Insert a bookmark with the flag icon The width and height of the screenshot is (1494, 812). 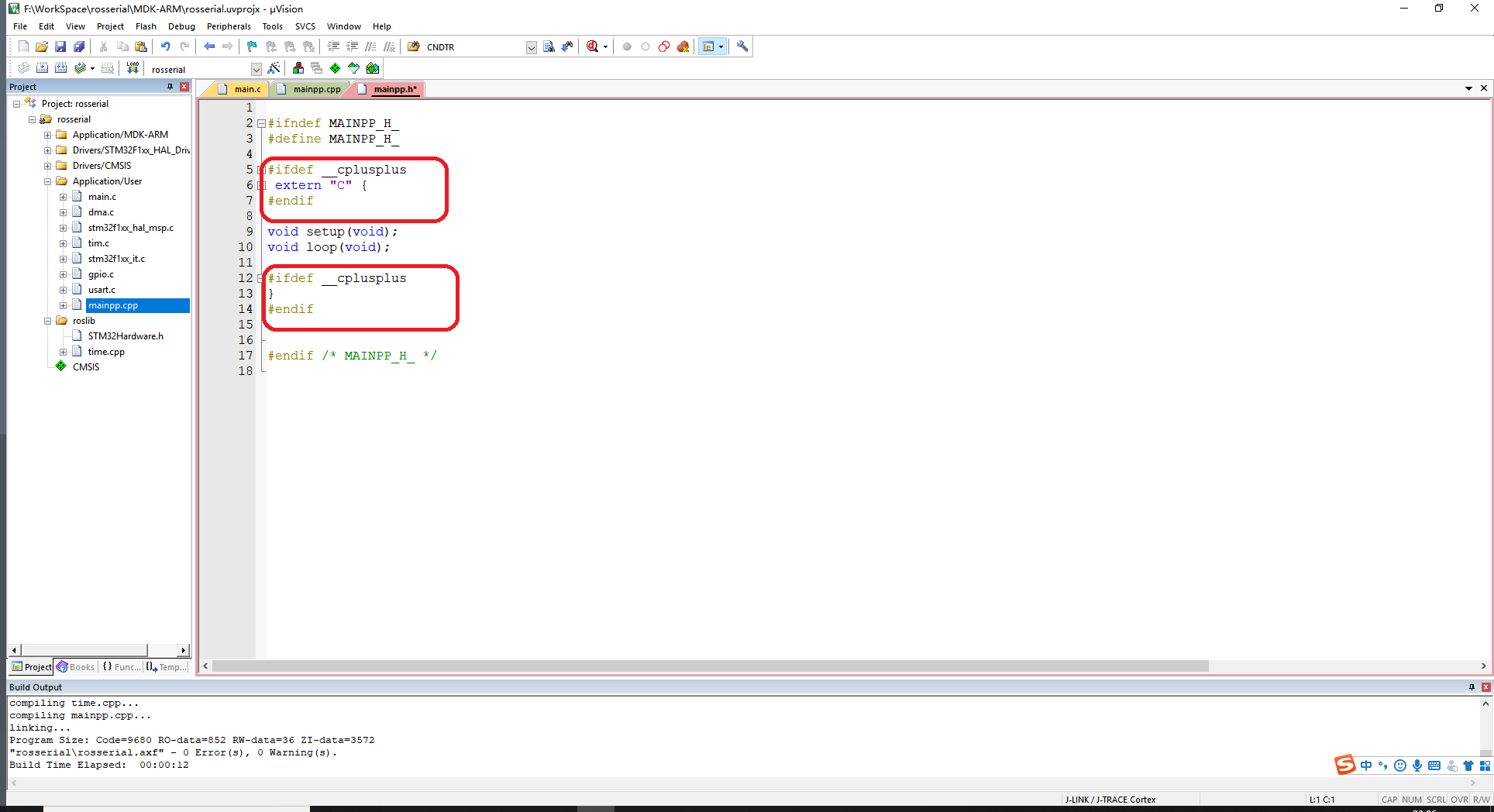[x=252, y=46]
